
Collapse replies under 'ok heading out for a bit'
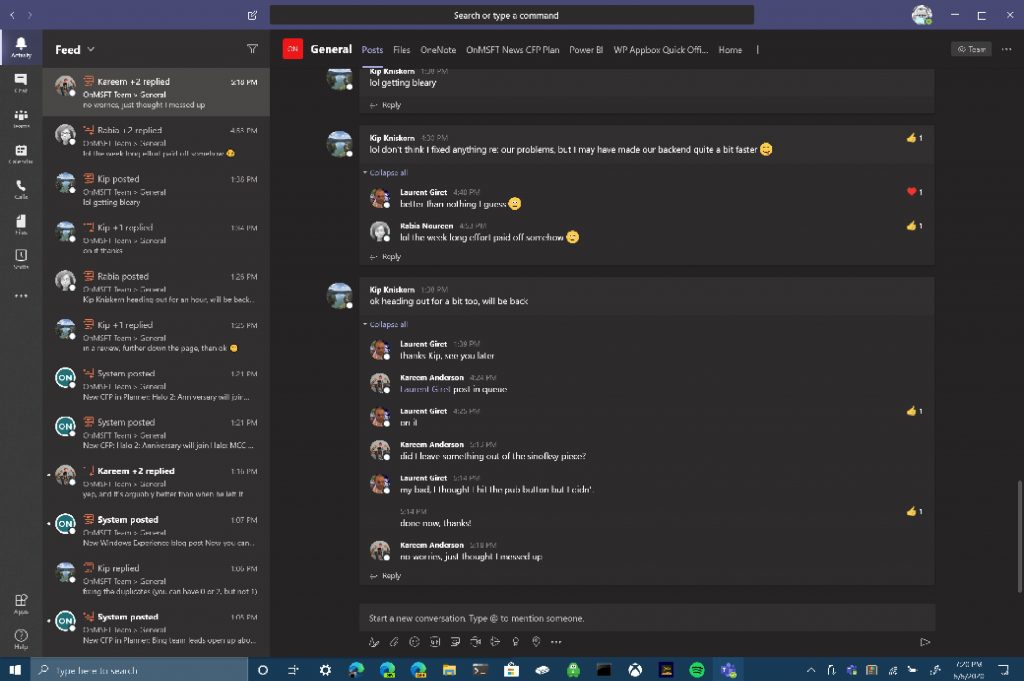click(x=387, y=324)
